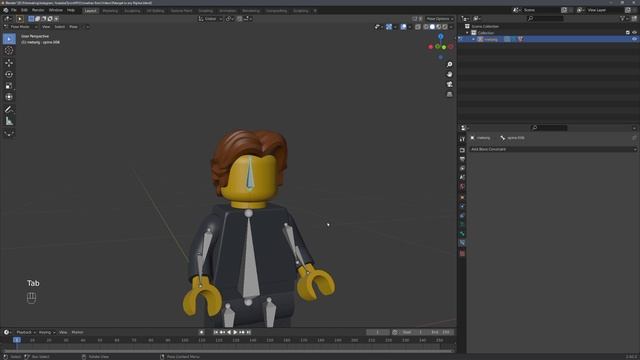Toggle X-ray mode

click(418, 27)
